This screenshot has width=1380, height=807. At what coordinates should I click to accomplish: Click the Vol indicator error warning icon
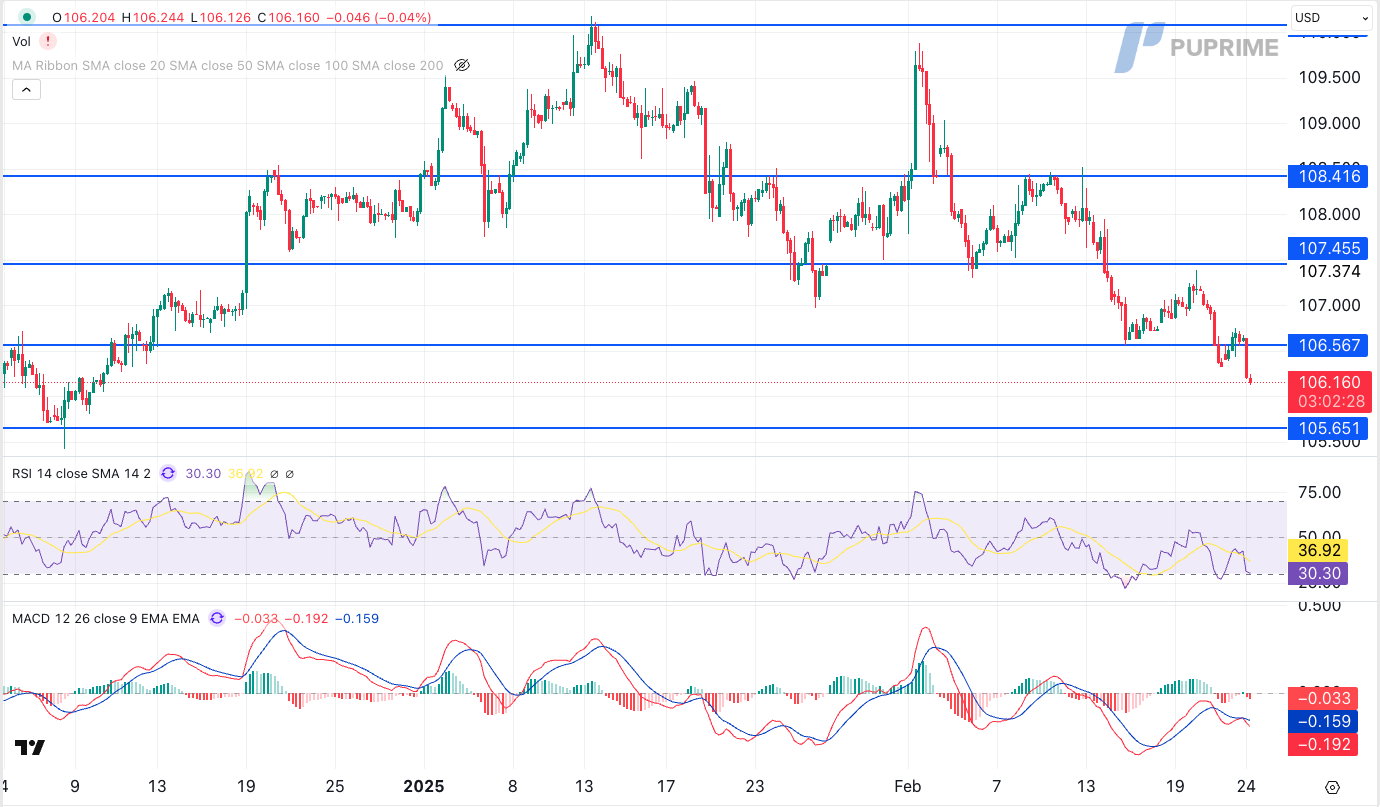48,41
